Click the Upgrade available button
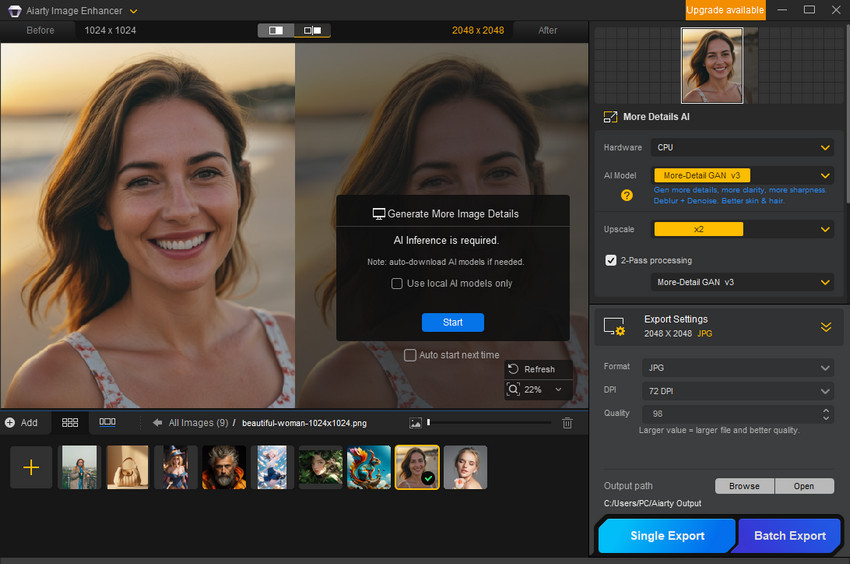The width and height of the screenshot is (850, 564). [x=725, y=10]
